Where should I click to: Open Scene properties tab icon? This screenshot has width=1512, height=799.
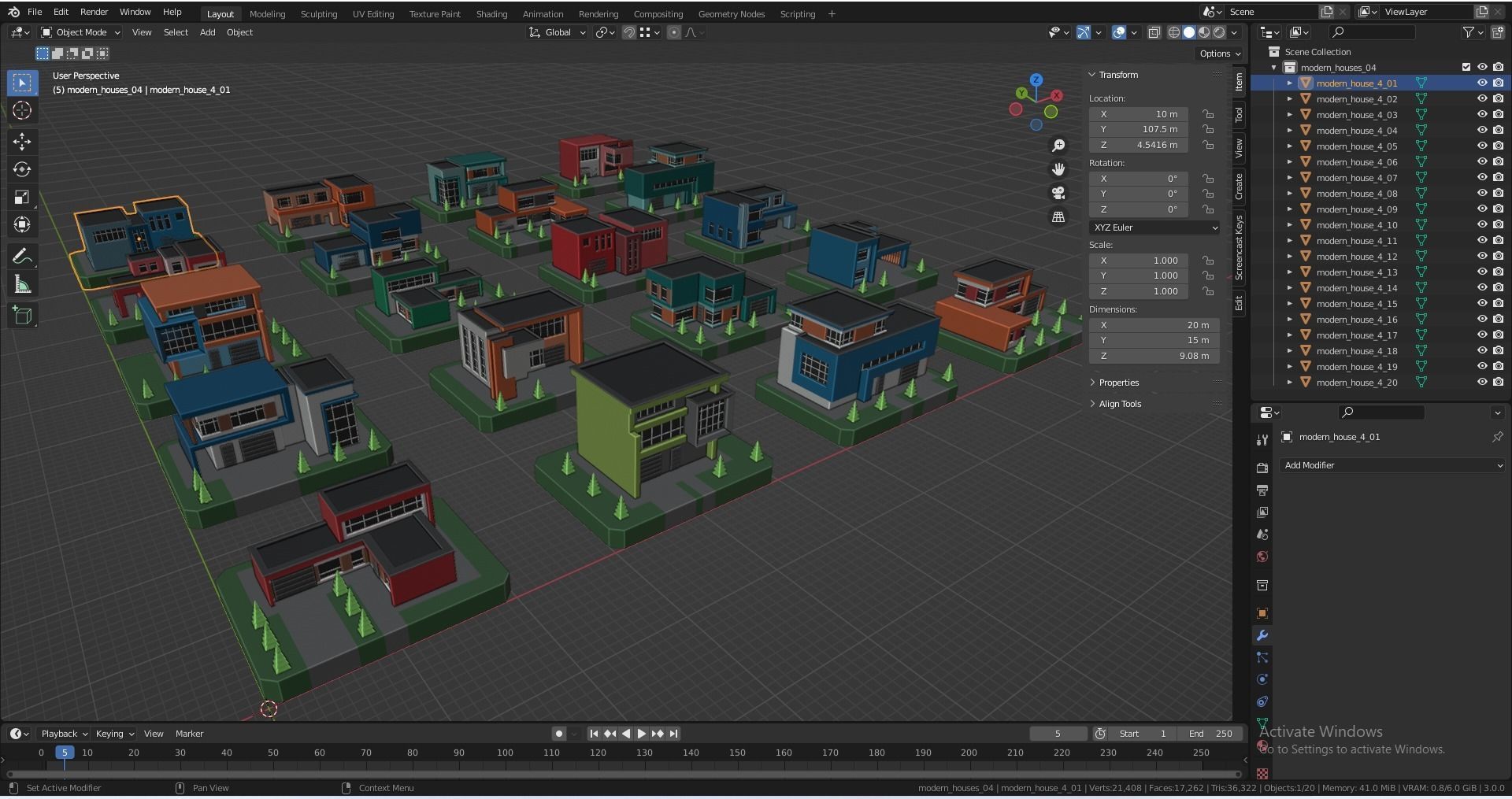(1262, 535)
